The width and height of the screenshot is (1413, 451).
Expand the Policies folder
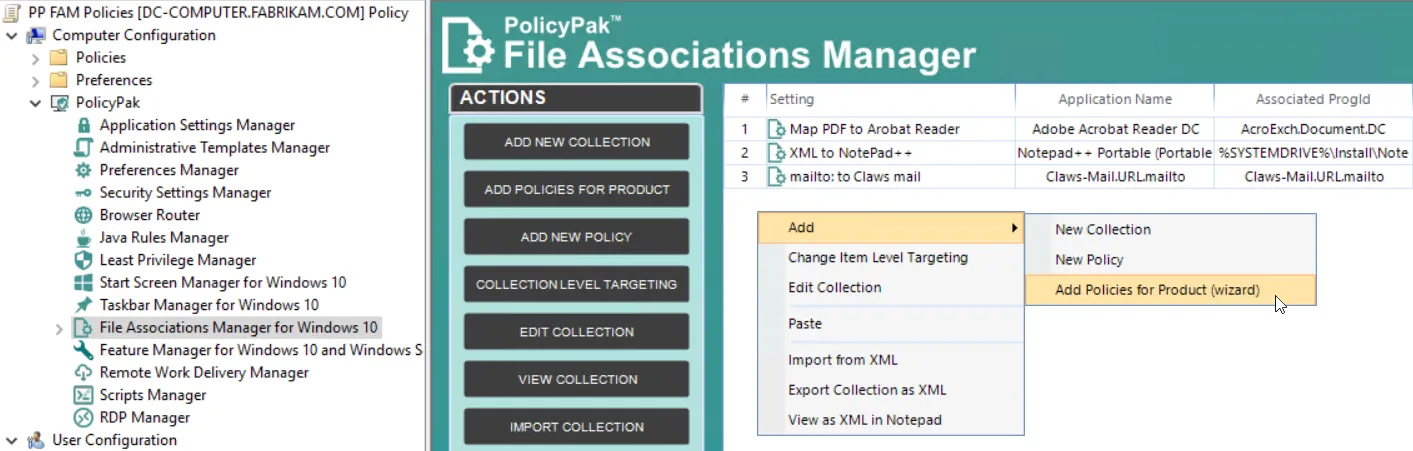36,58
